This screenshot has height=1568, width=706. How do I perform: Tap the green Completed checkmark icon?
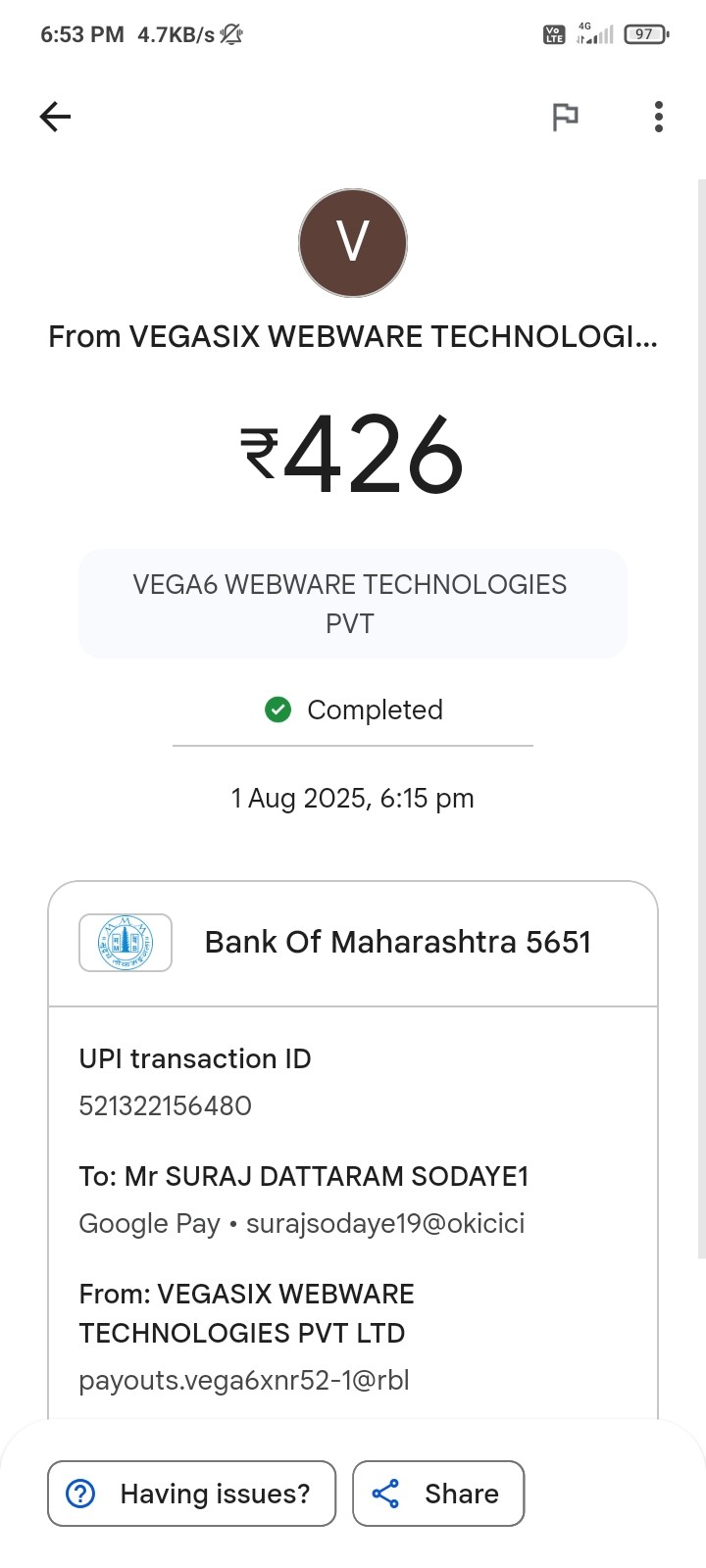tap(278, 710)
